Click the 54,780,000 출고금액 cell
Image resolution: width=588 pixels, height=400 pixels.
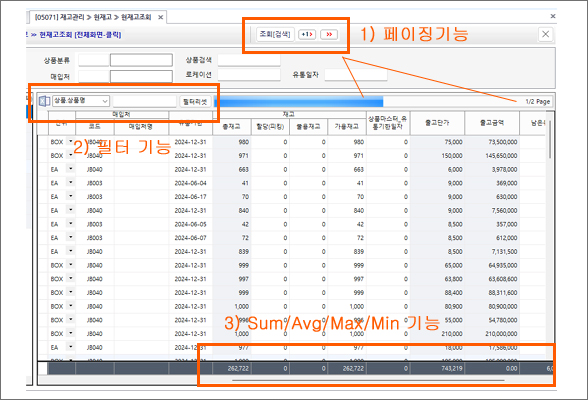point(492,320)
